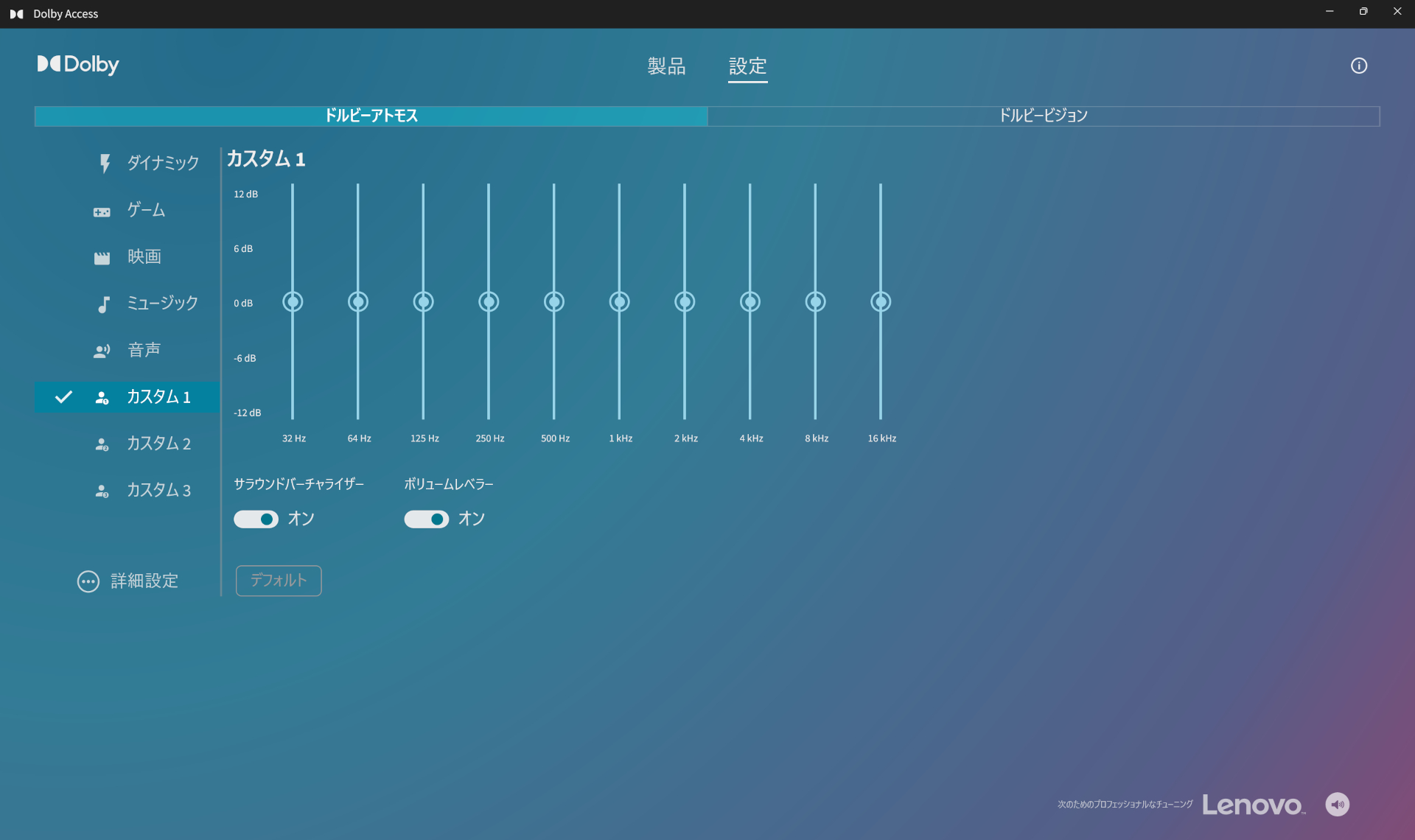Select the 映画 movie preset

click(x=143, y=256)
